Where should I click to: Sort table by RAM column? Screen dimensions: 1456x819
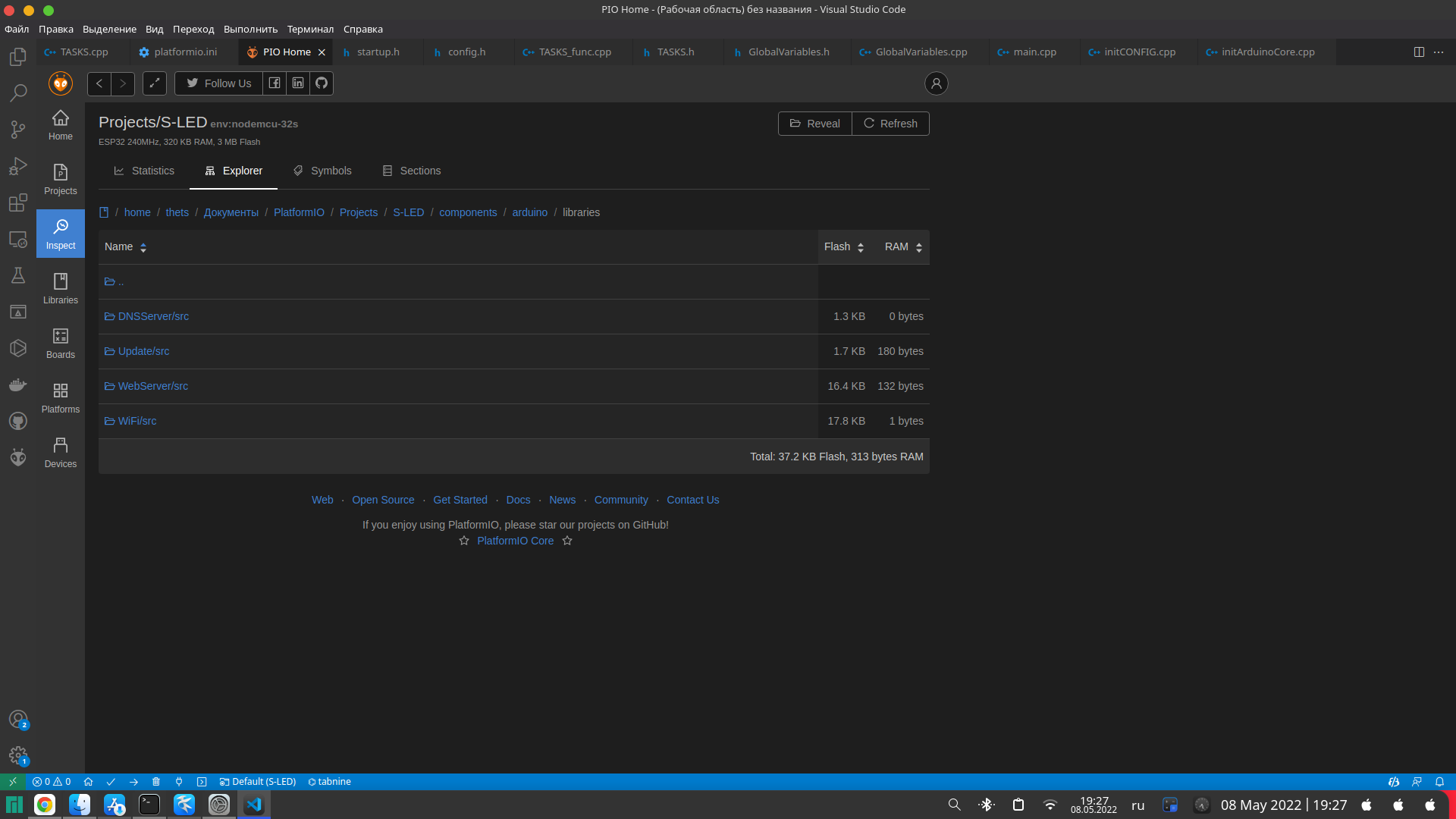click(x=902, y=247)
